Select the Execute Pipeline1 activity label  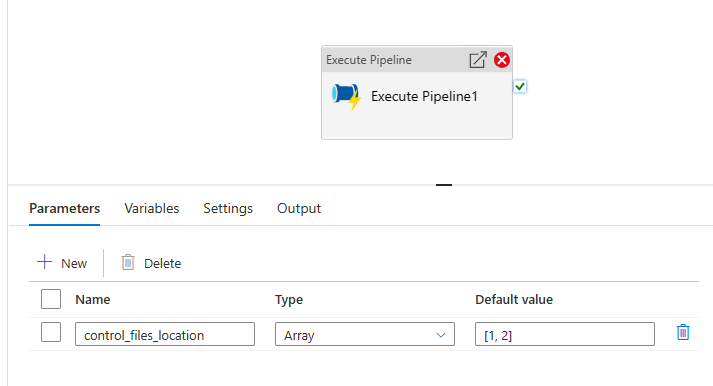click(x=424, y=96)
